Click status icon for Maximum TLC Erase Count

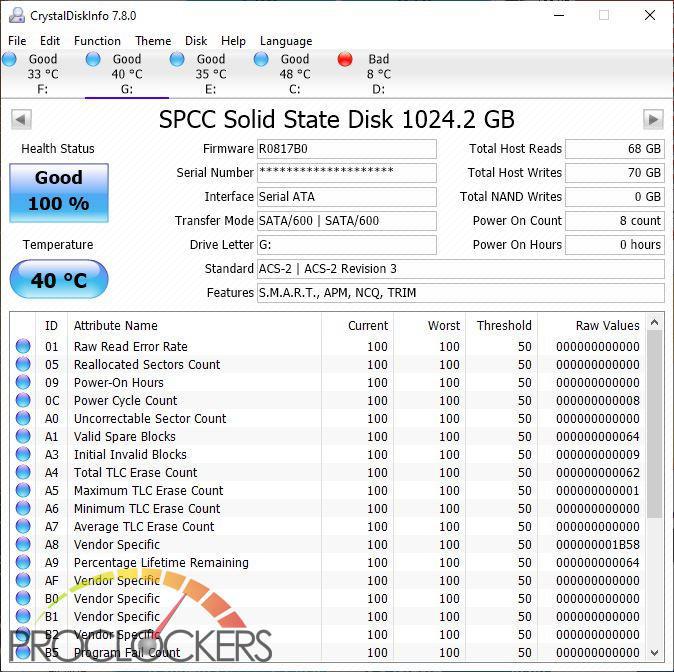click(23, 490)
